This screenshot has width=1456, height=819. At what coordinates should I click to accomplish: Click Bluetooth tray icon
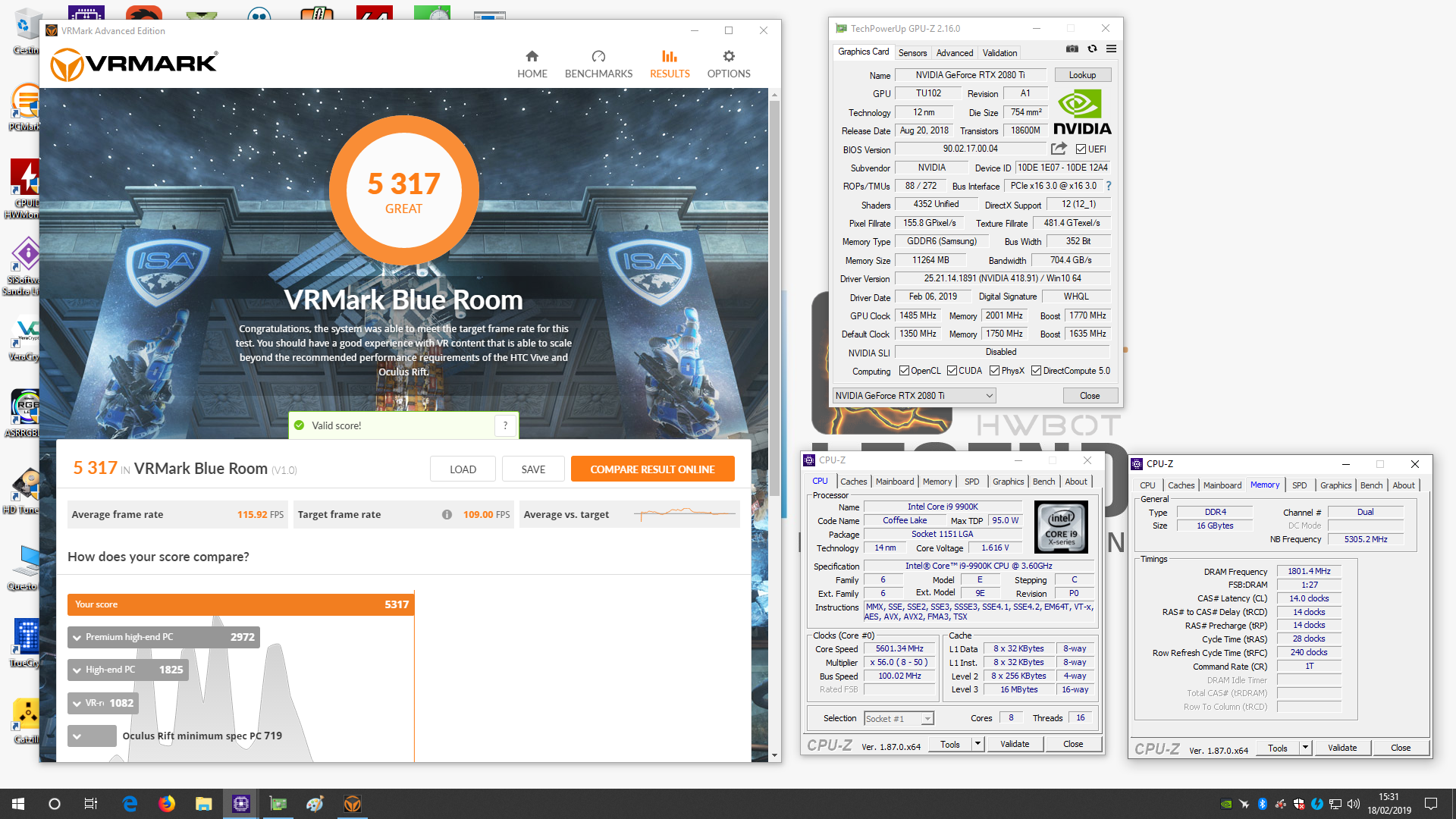(1263, 804)
